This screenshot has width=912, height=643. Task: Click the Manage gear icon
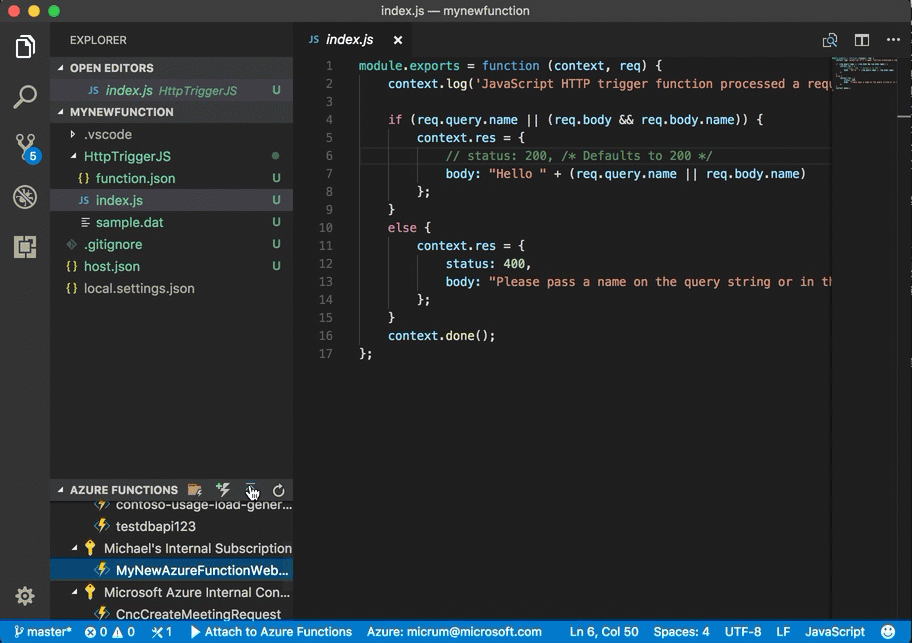[25, 596]
